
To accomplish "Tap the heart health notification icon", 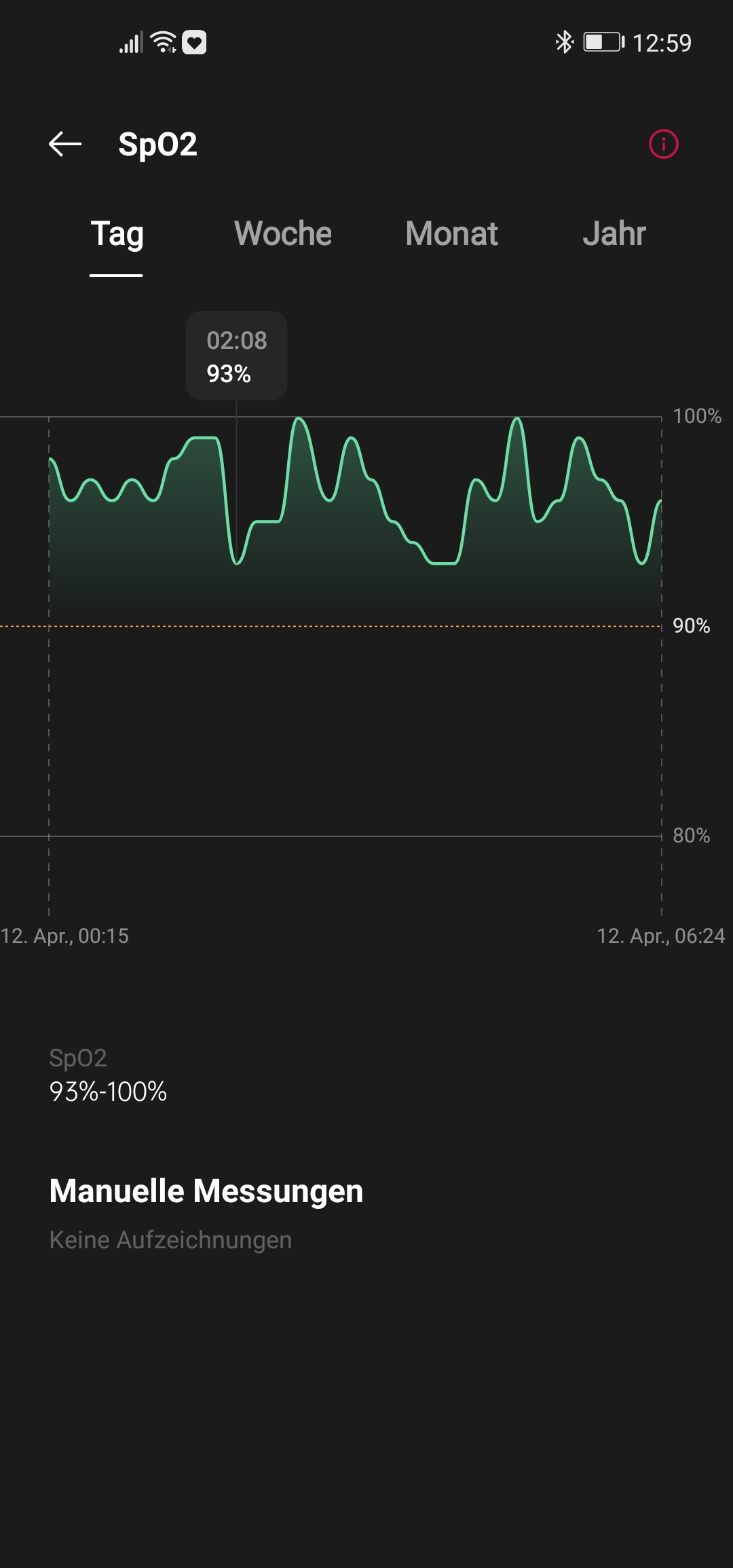I will (x=194, y=43).
